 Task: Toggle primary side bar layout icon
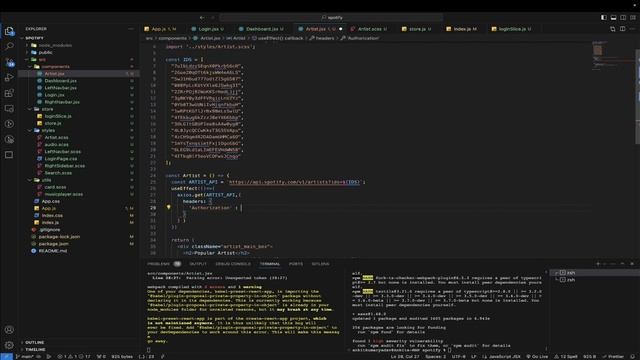[x=604, y=18]
